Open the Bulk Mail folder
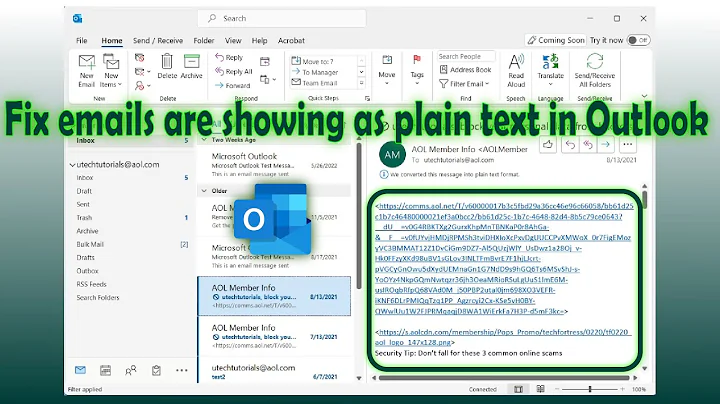This screenshot has height=404, width=720. [x=90, y=244]
